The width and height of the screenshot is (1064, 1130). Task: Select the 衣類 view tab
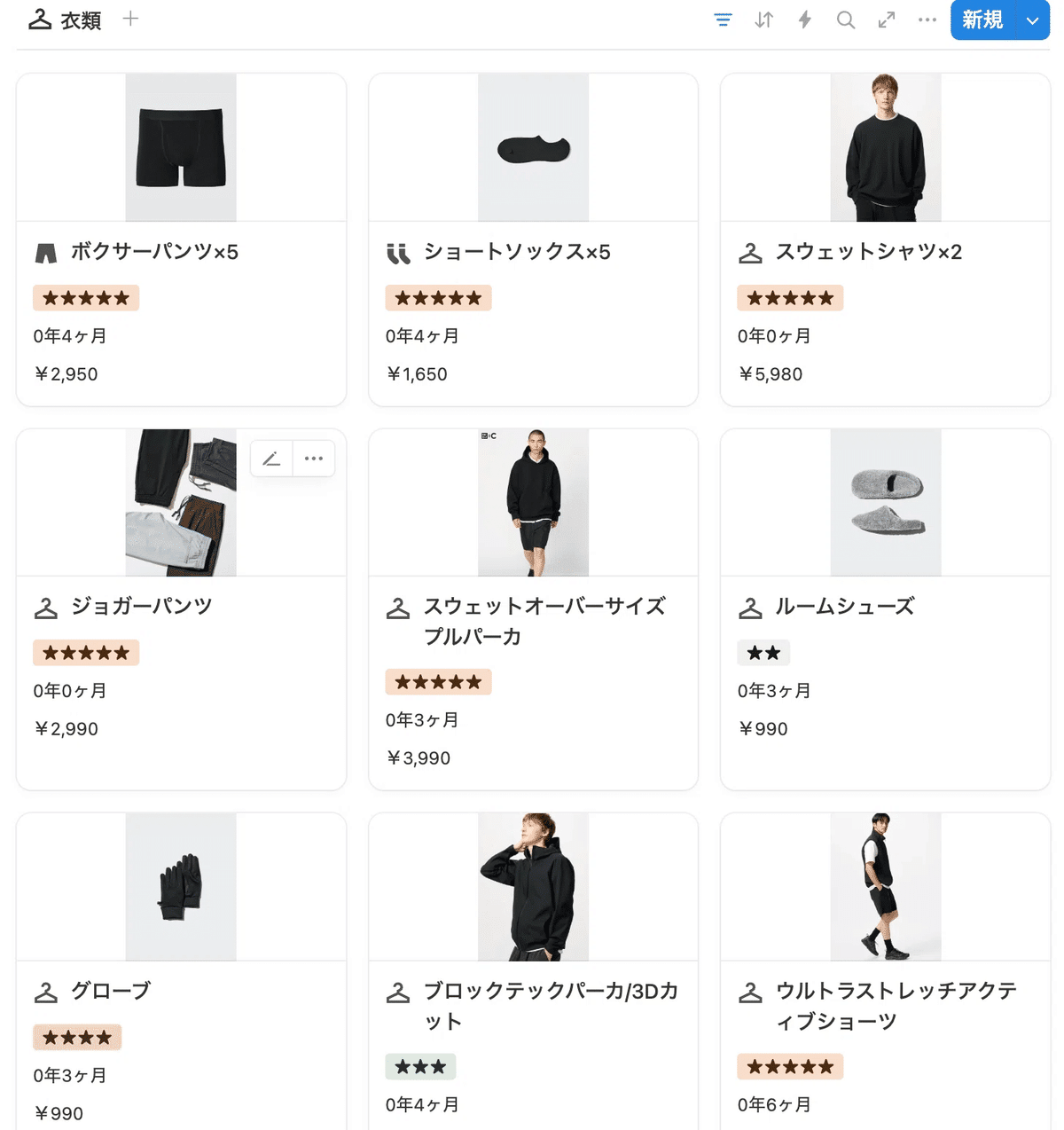[x=65, y=20]
